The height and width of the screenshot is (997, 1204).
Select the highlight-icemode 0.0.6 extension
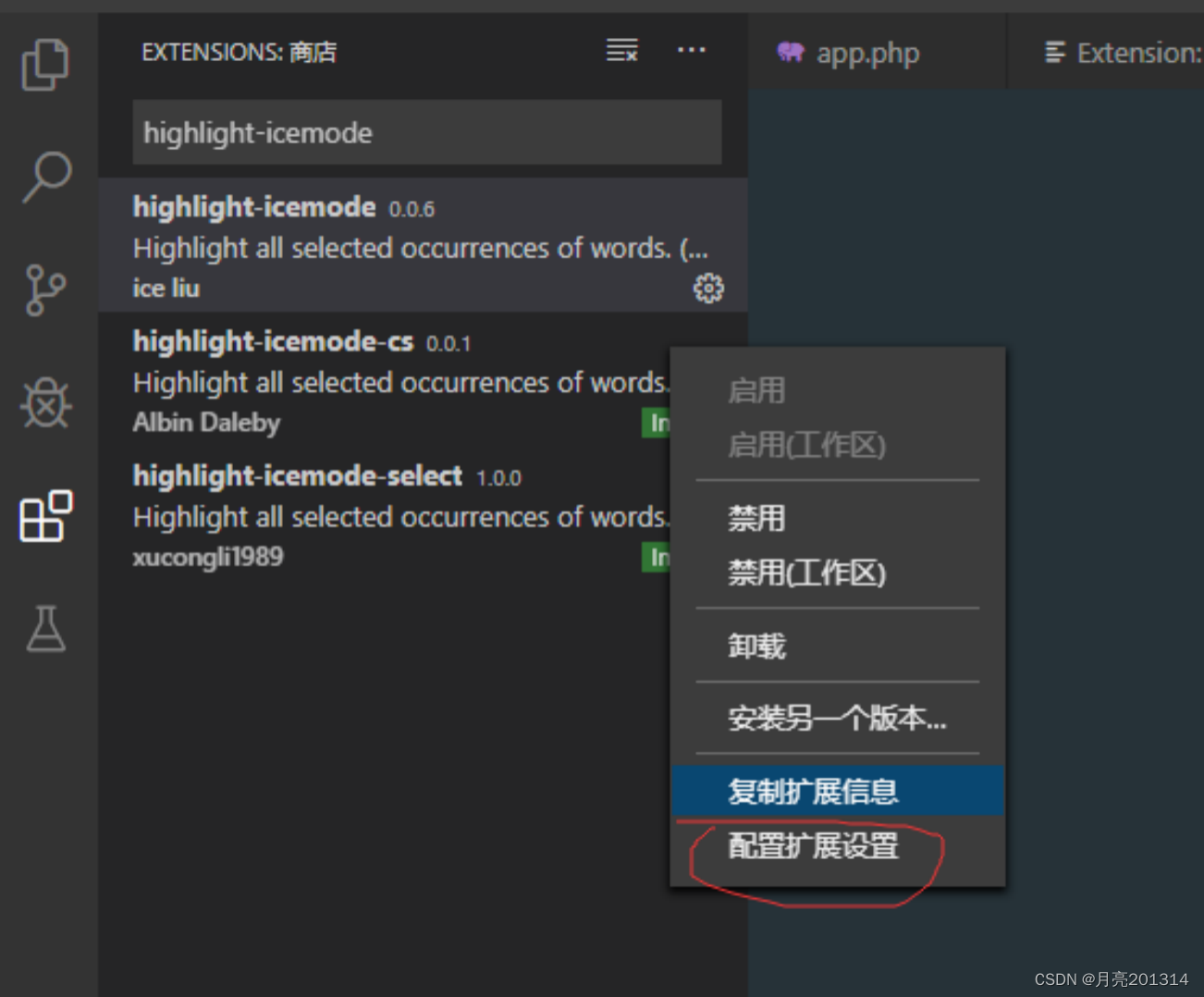[x=423, y=245]
